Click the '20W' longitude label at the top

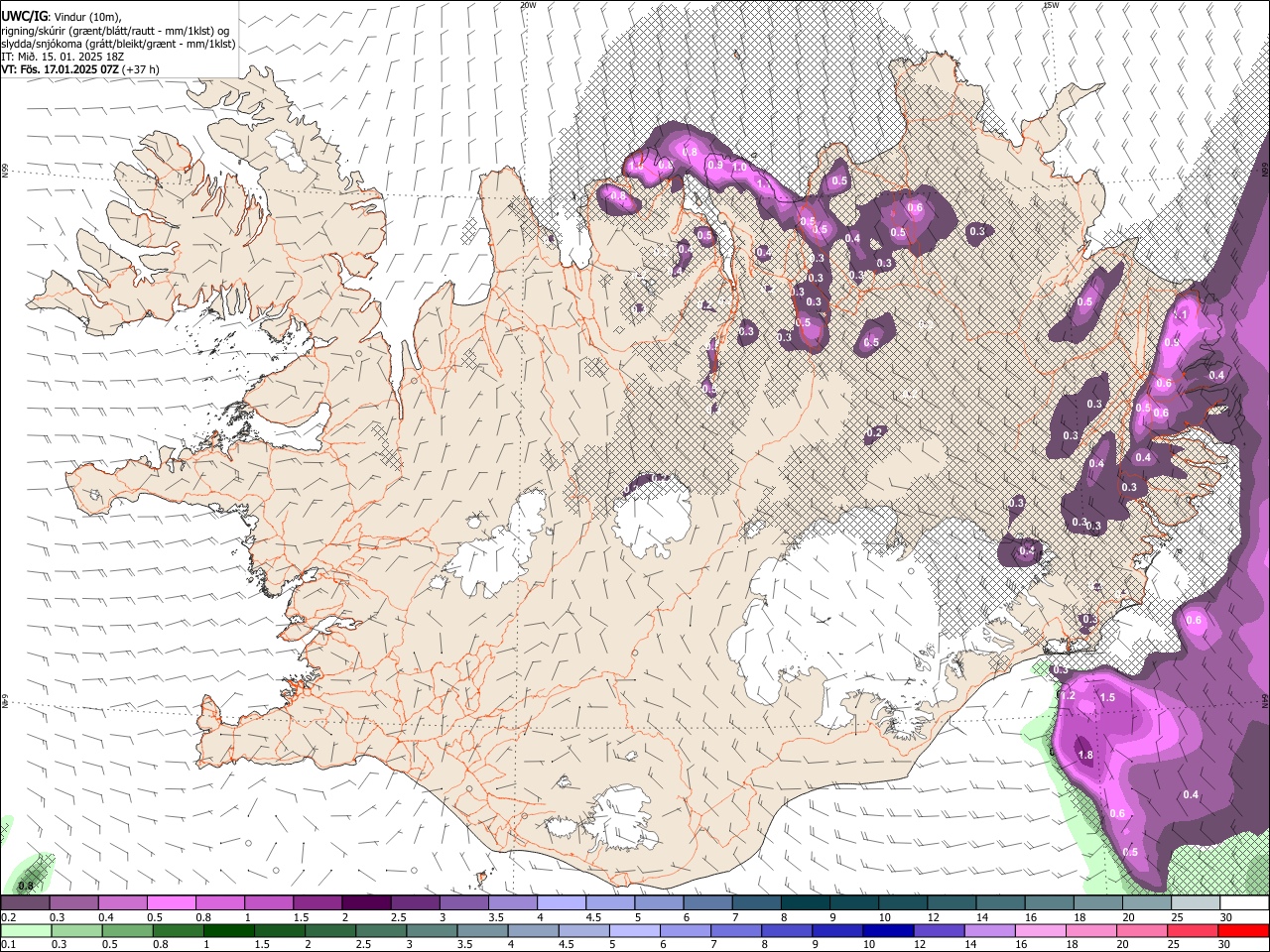coord(528,5)
